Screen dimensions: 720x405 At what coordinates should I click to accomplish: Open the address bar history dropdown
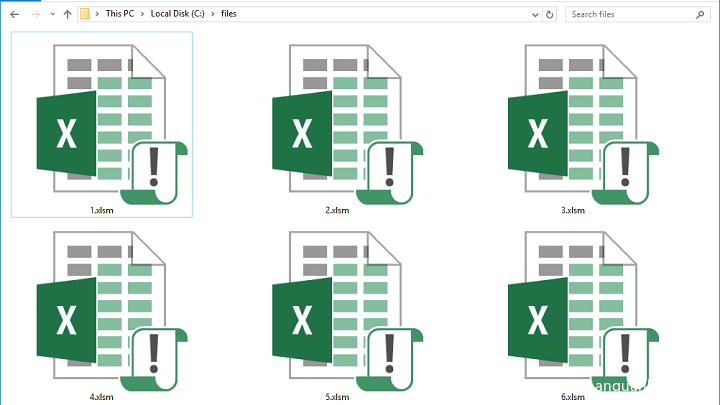(x=535, y=15)
